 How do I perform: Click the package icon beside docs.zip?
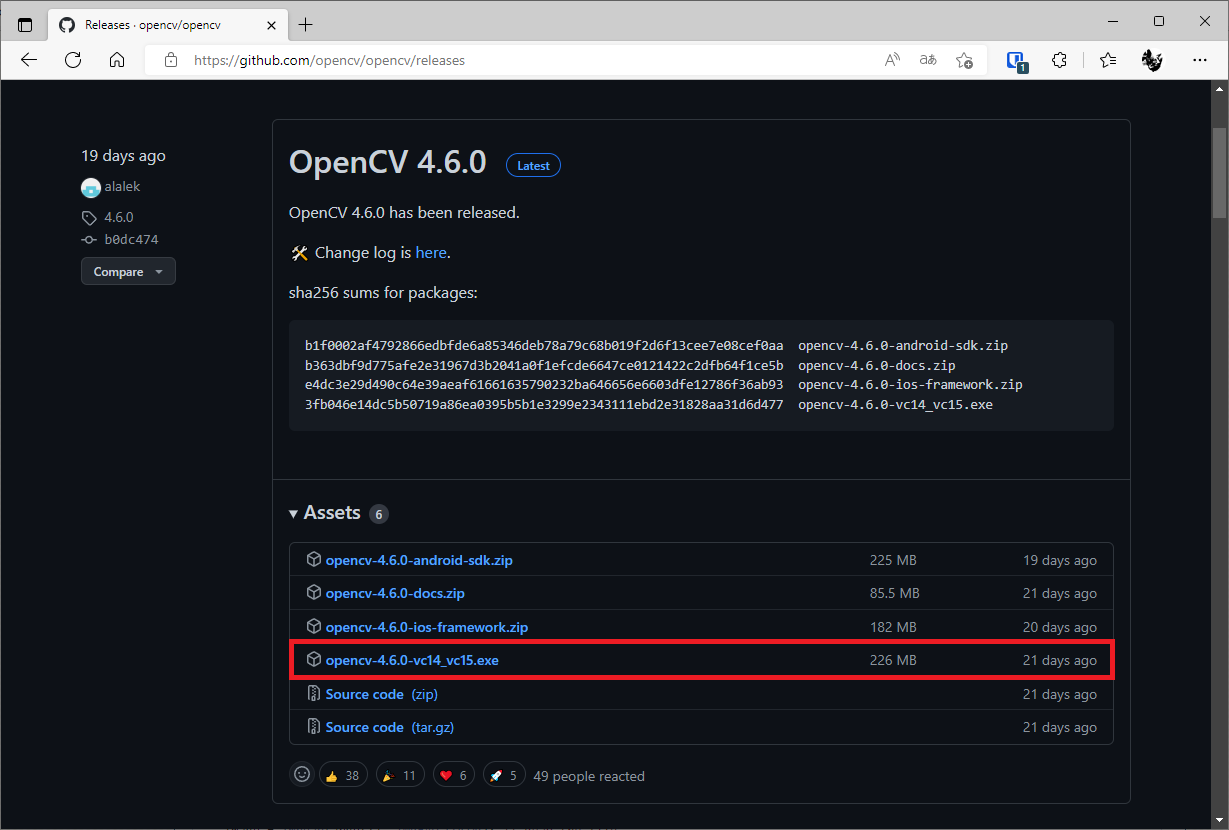(x=313, y=593)
